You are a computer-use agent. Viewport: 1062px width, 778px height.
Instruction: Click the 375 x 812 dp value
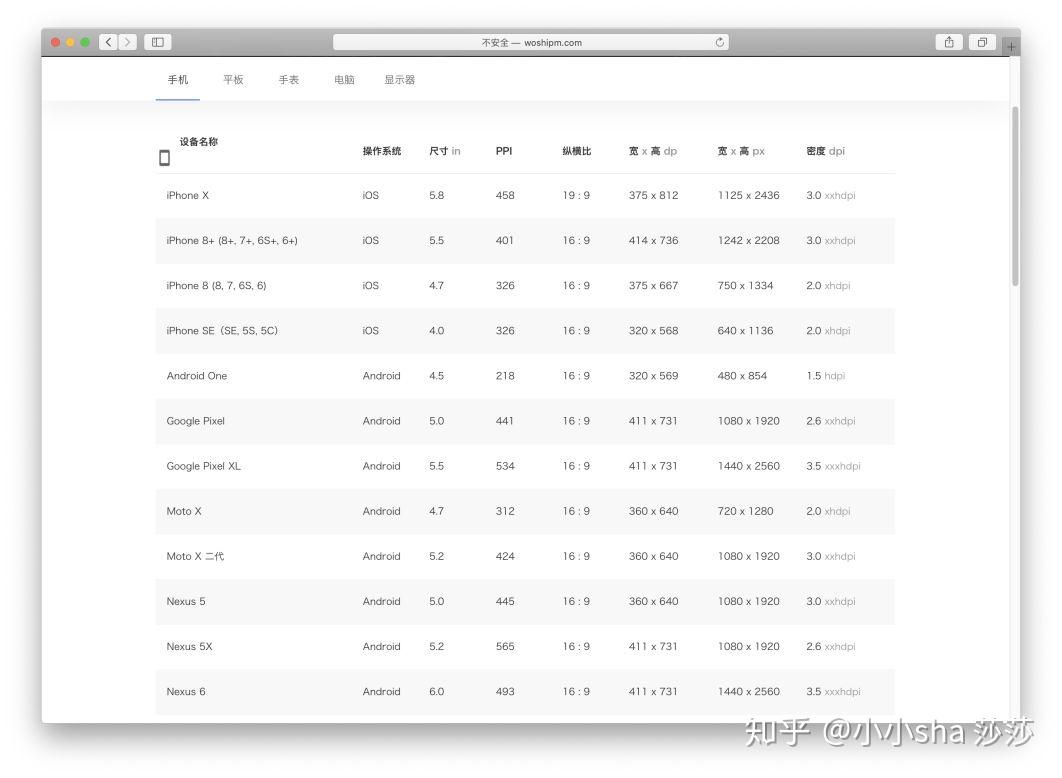[653, 195]
